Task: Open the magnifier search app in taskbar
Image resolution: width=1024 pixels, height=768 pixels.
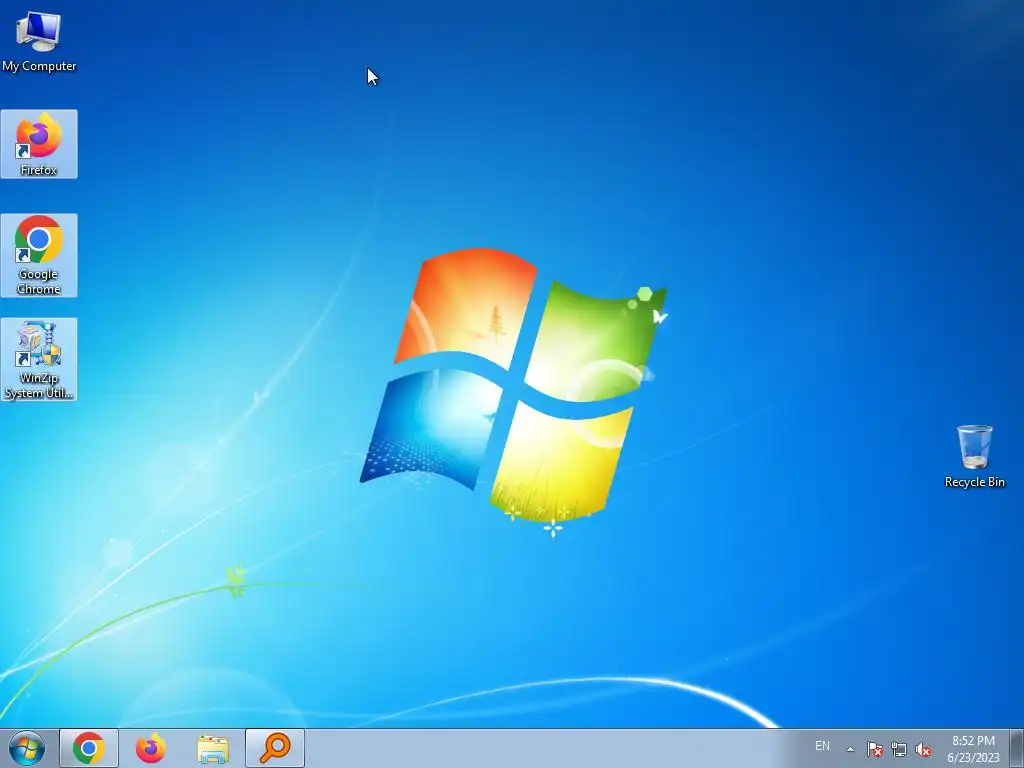Action: (275, 748)
